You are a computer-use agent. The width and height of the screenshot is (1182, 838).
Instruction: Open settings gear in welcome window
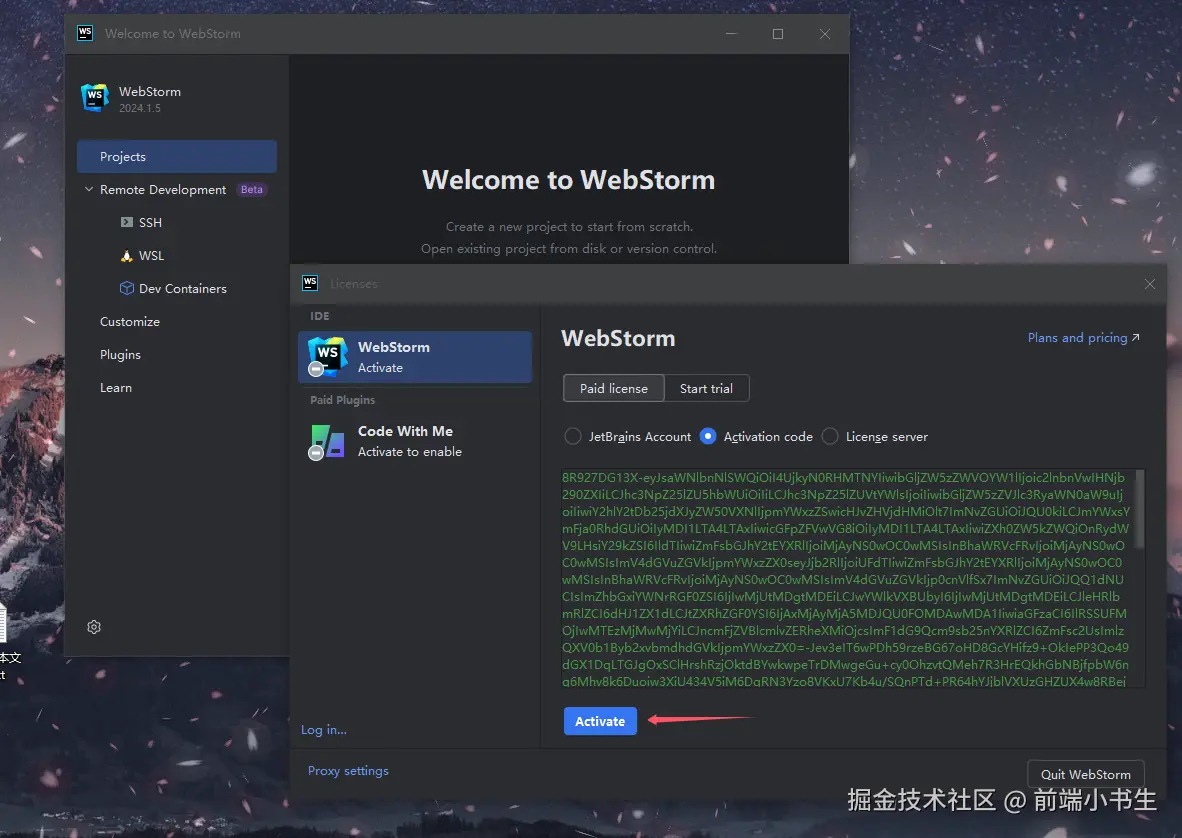(94, 627)
